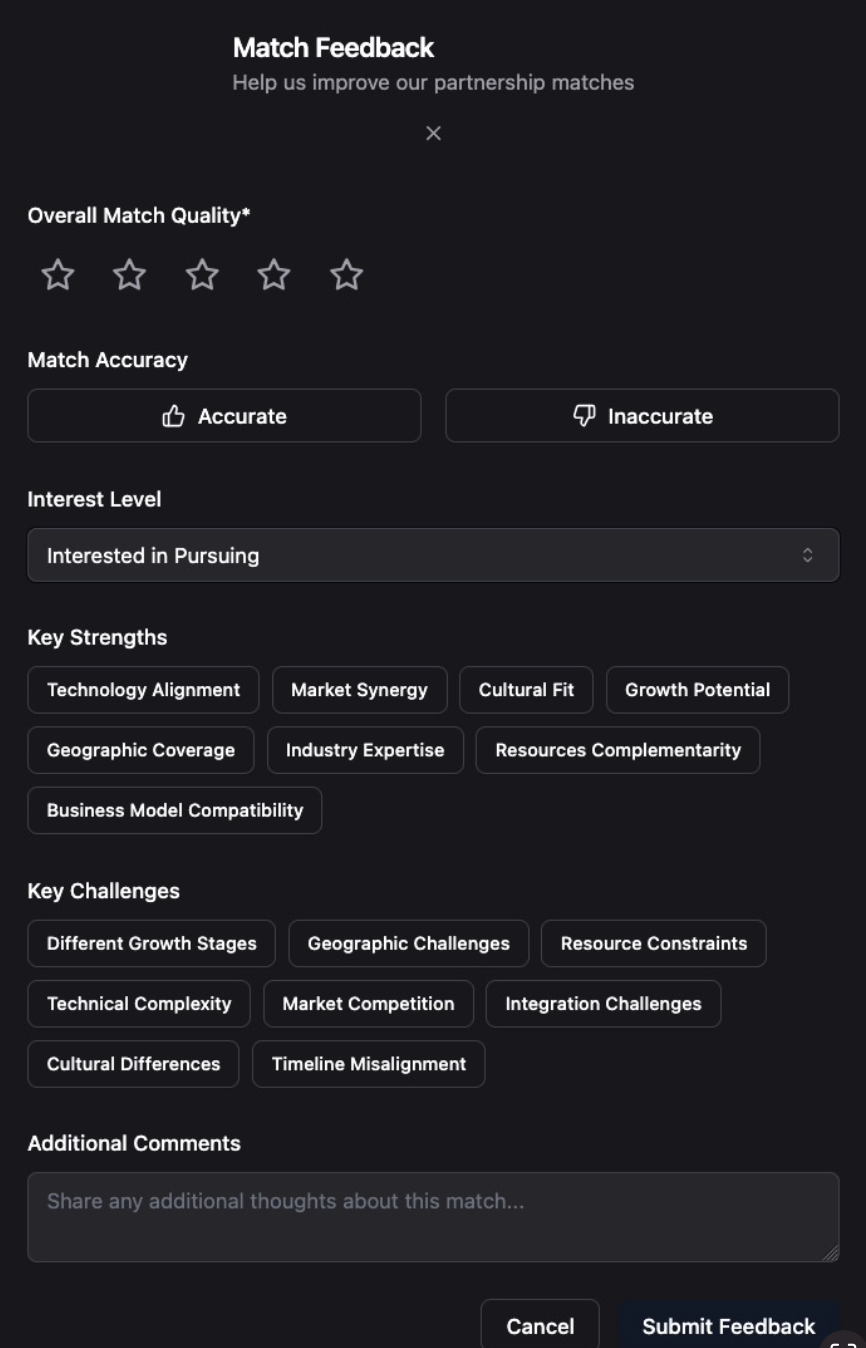Close the Match Feedback dialog
866x1348 pixels.
click(433, 134)
